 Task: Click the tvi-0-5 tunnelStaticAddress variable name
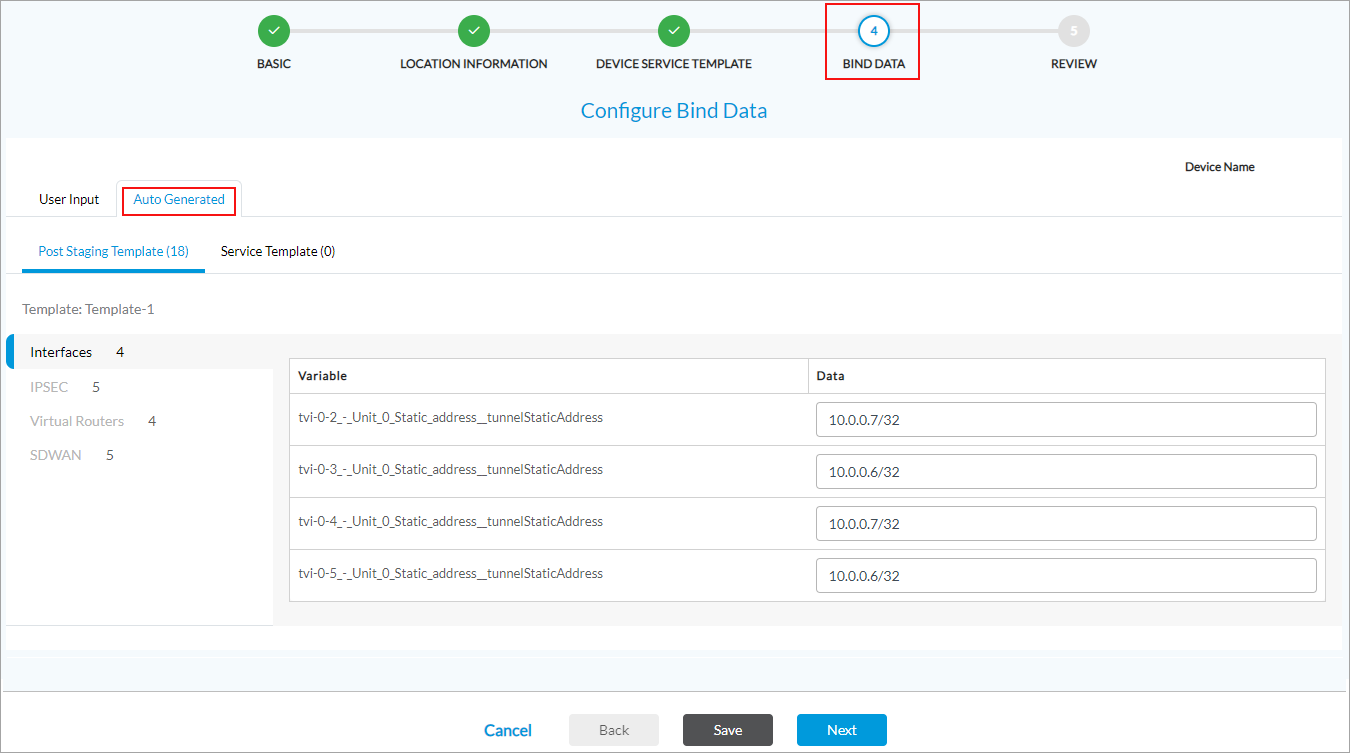(x=451, y=573)
